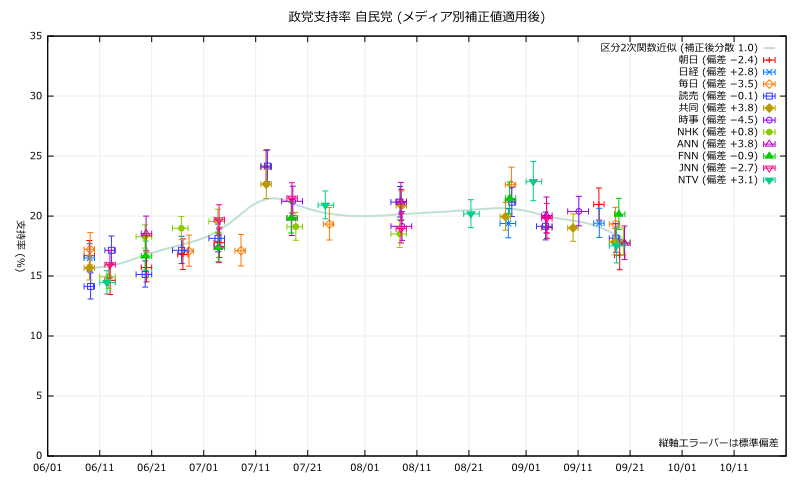Click the 支持率 (%) vertical axis label
This screenshot has width=800, height=480.
point(19,246)
